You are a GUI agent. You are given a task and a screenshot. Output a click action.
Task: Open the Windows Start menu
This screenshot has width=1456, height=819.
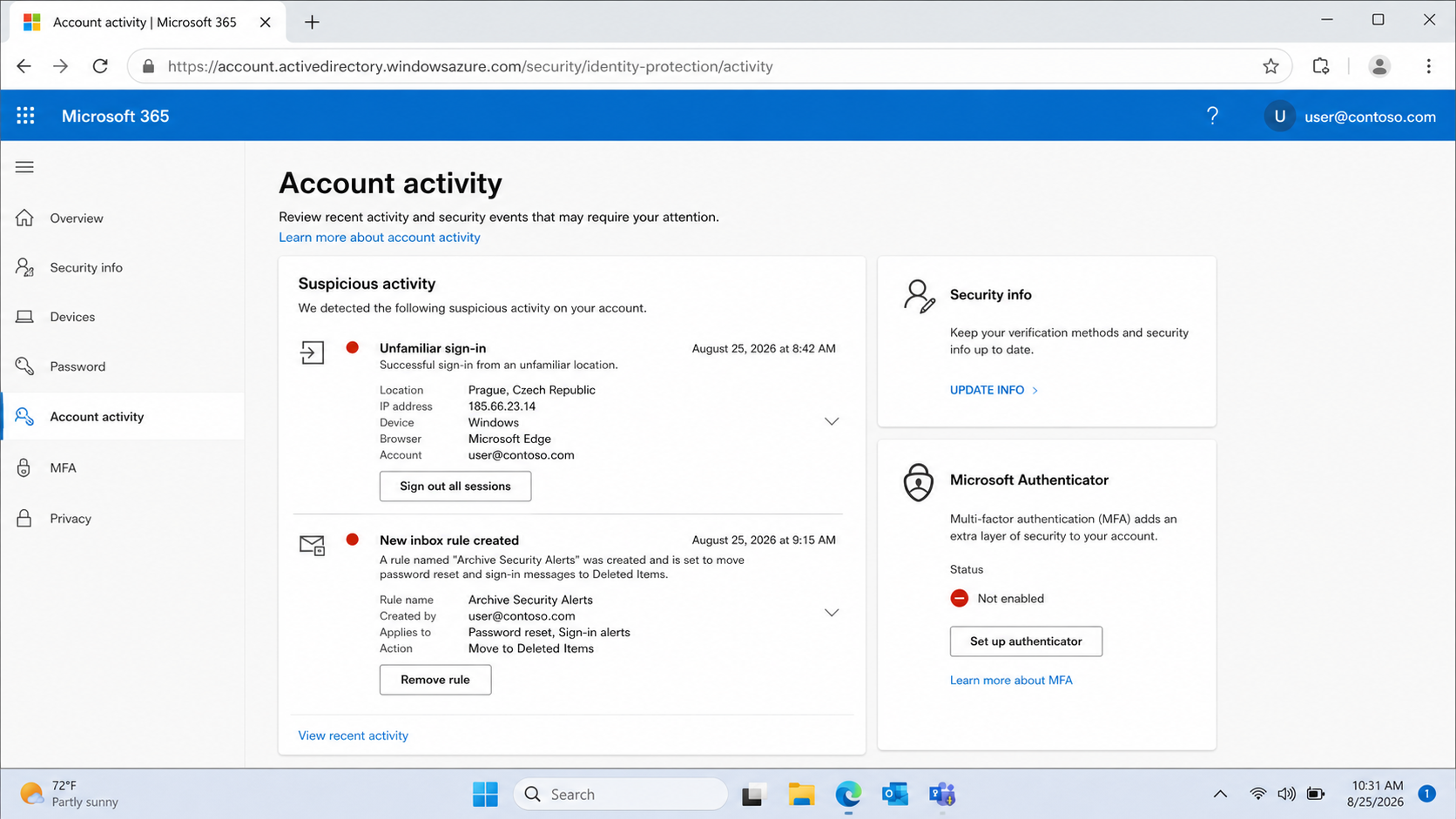(485, 794)
